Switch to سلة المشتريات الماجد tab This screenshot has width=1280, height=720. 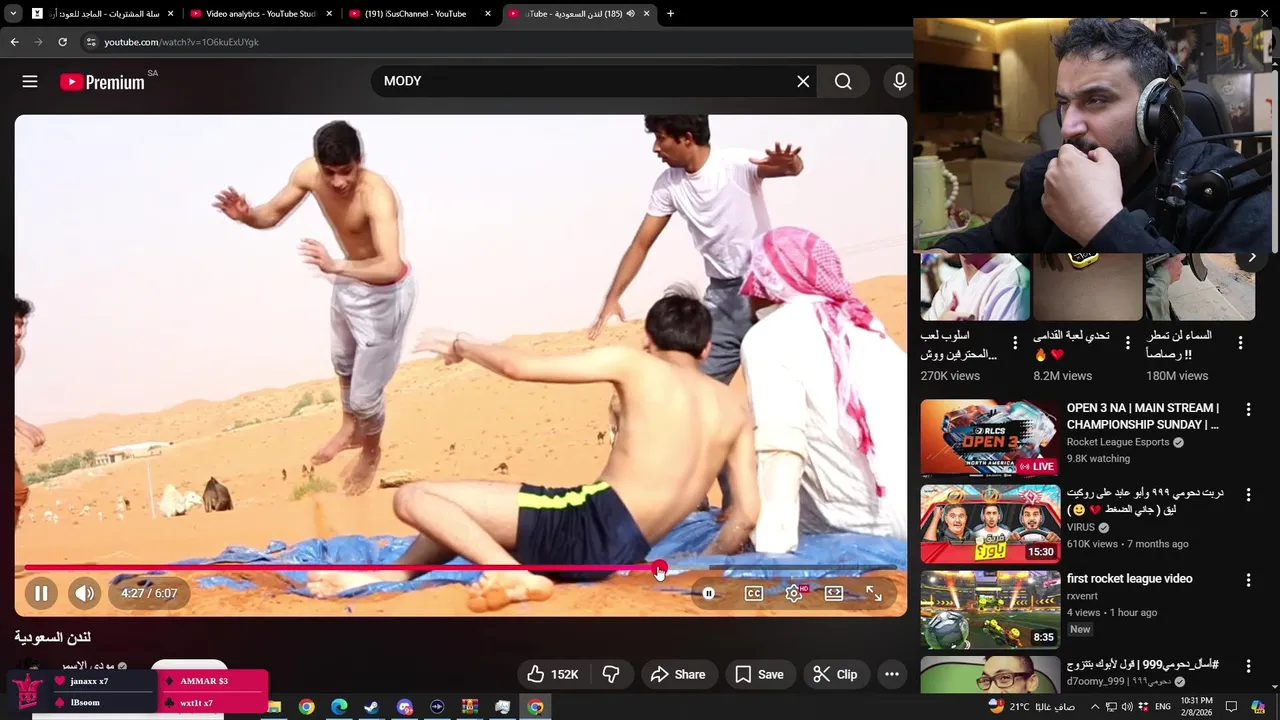tap(102, 14)
